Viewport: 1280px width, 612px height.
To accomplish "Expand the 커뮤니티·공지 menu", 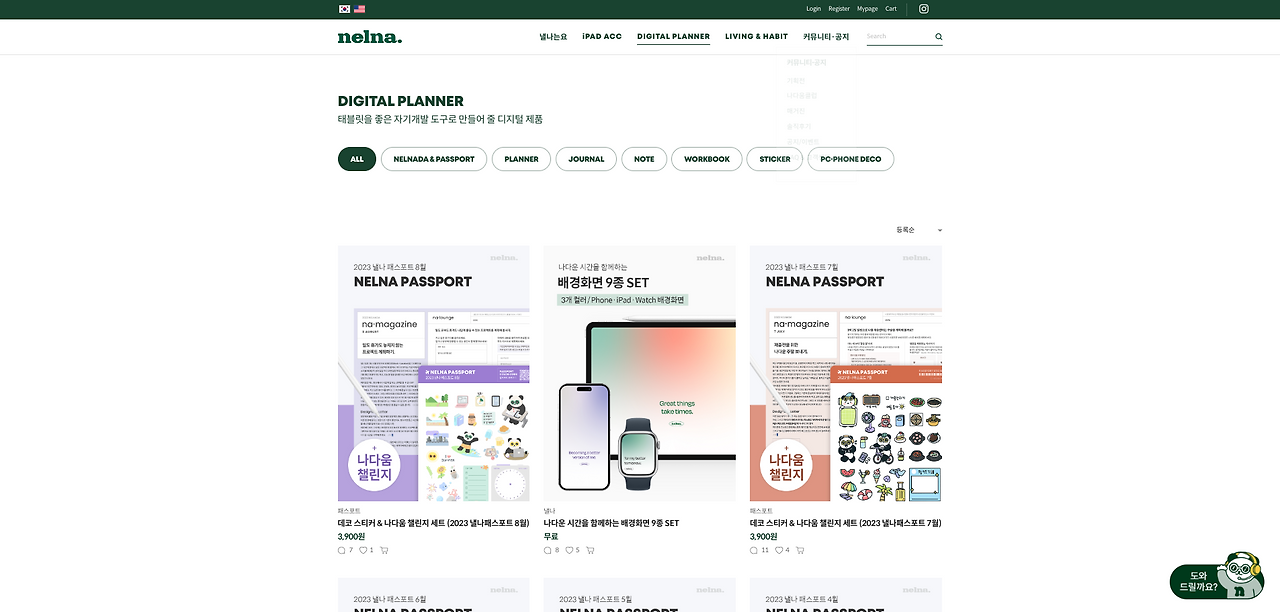I will [826, 37].
